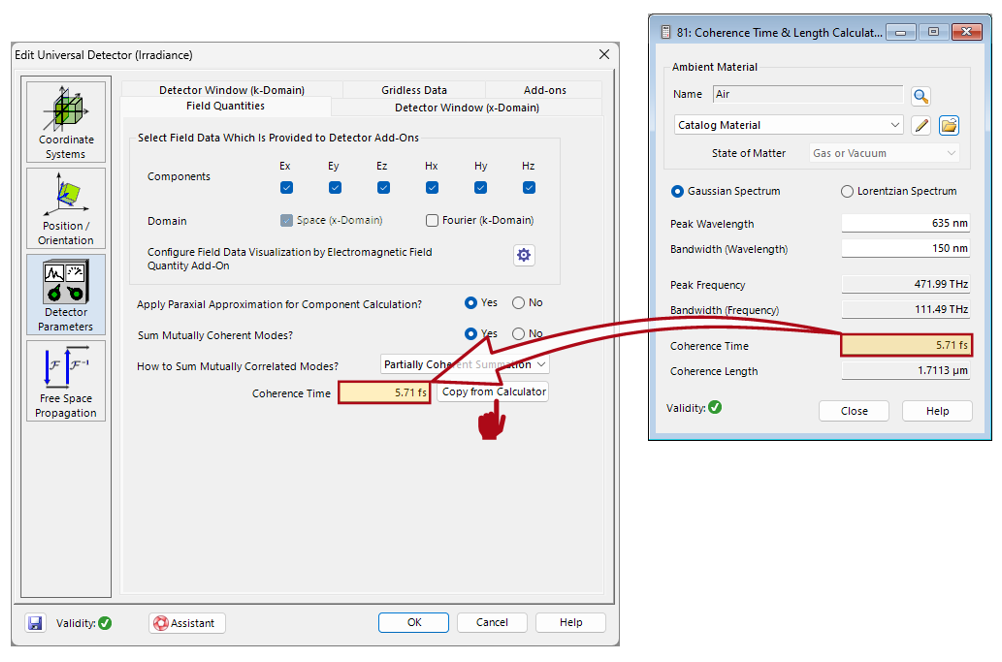Click the save disk icon beside Validity
The image size is (1002, 662).
(x=35, y=623)
